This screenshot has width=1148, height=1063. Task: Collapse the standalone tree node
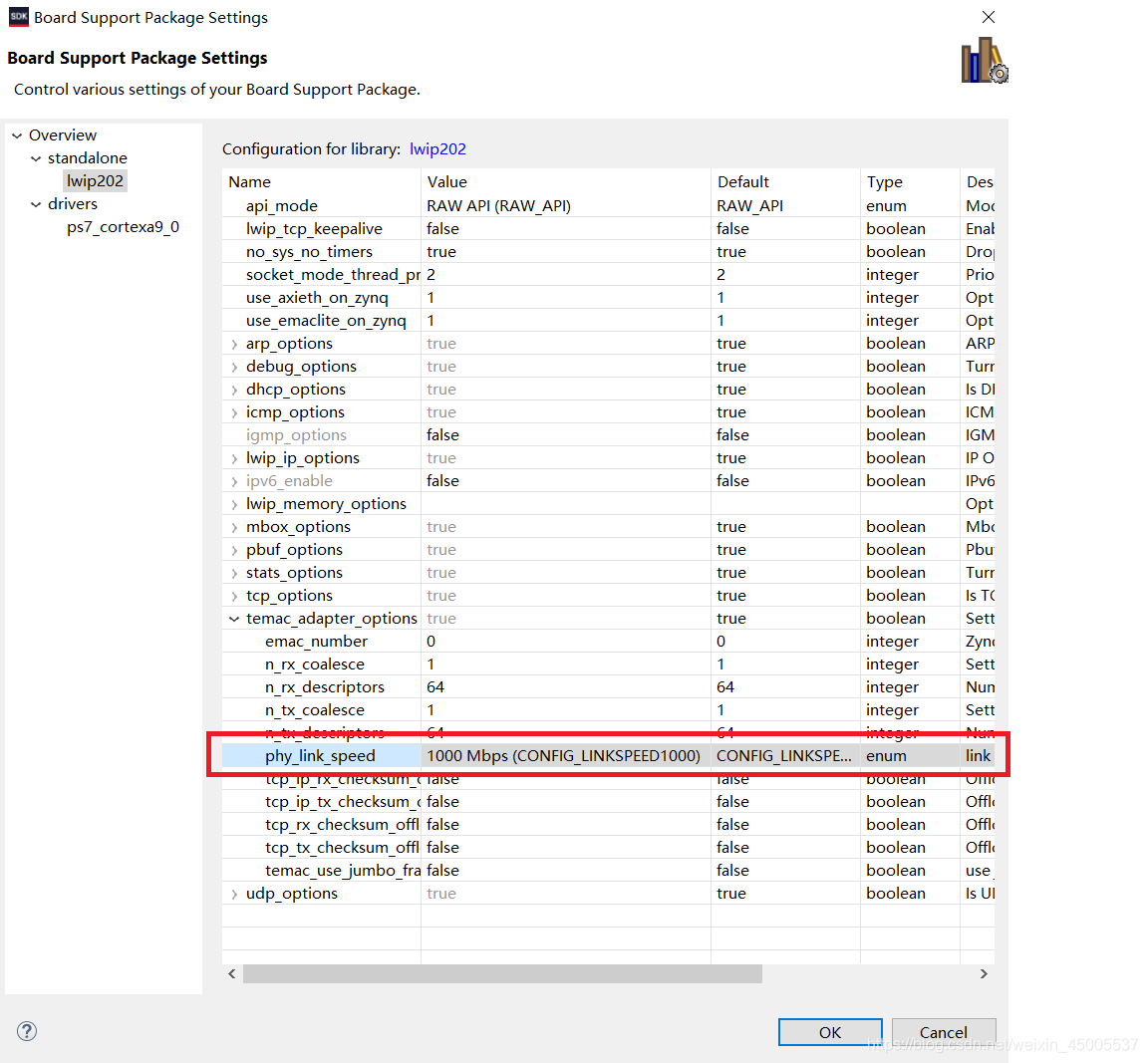point(36,158)
